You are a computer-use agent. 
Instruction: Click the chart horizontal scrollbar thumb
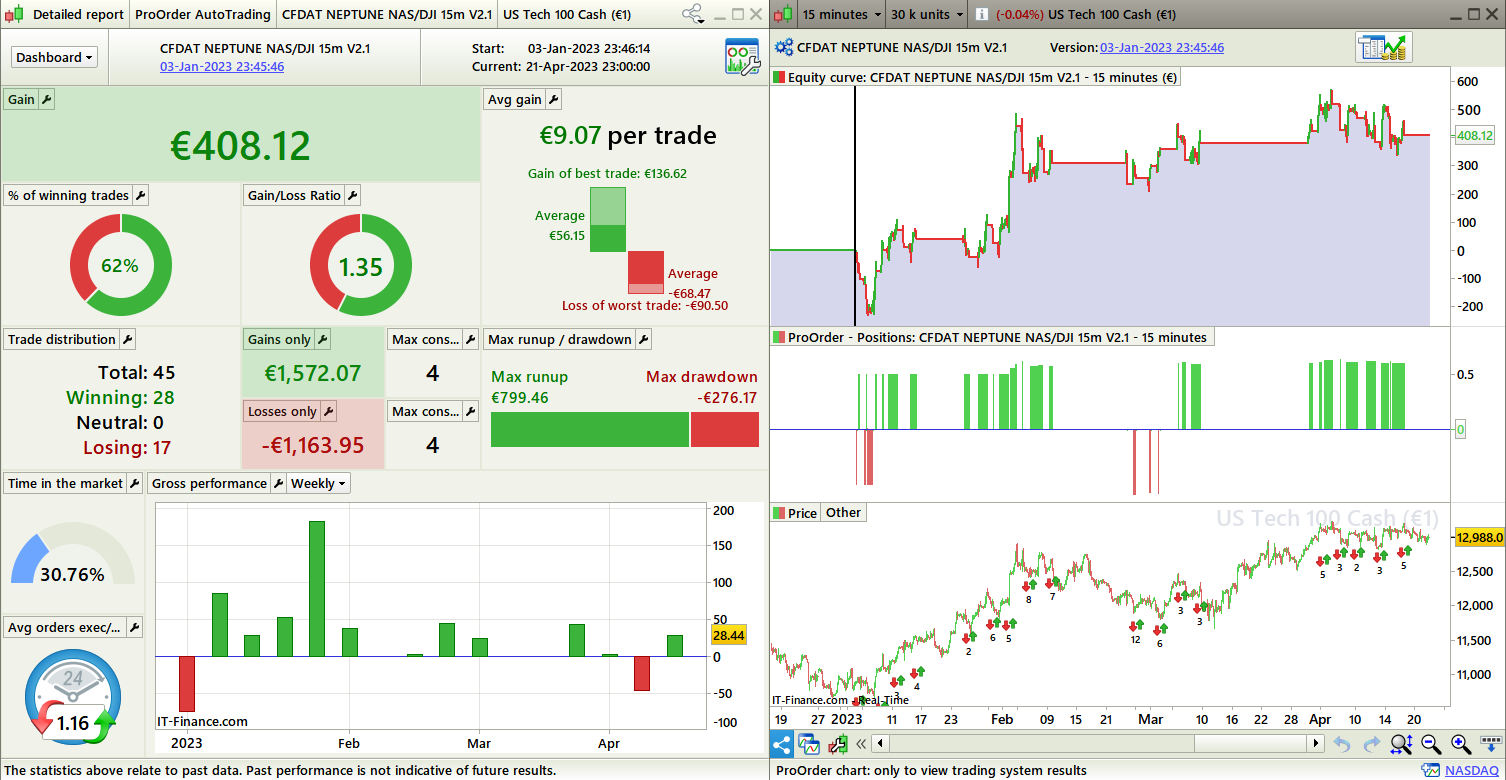click(x=1041, y=743)
